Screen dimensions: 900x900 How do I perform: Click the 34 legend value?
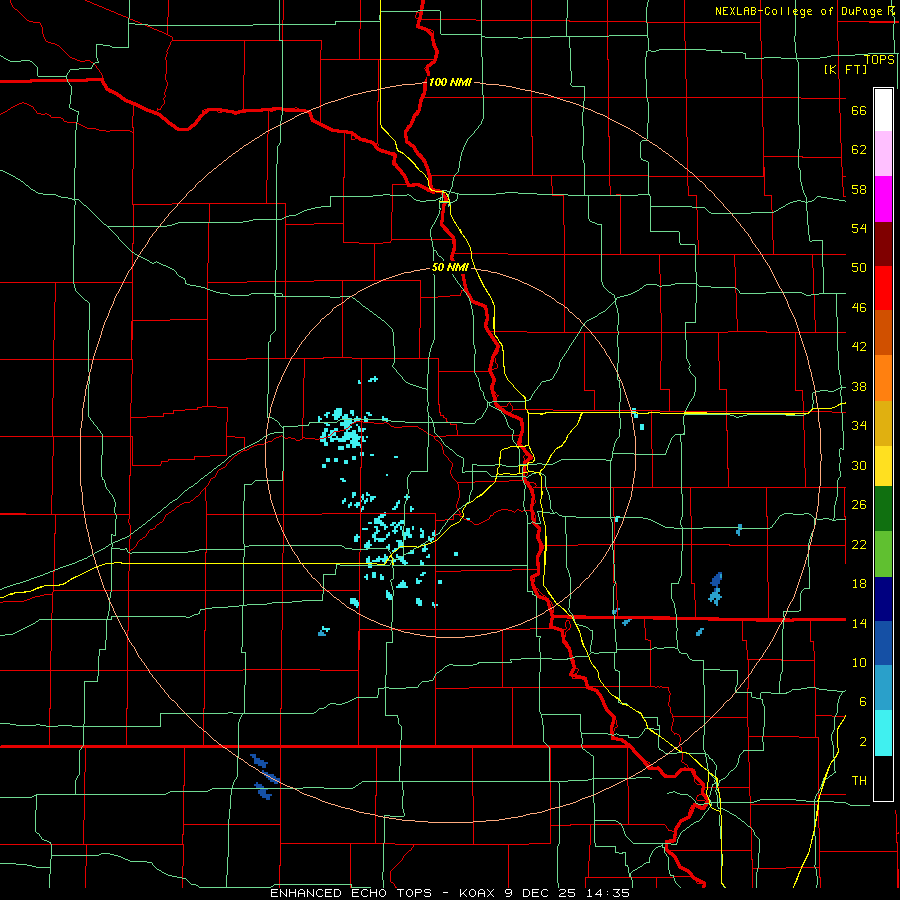859,425
